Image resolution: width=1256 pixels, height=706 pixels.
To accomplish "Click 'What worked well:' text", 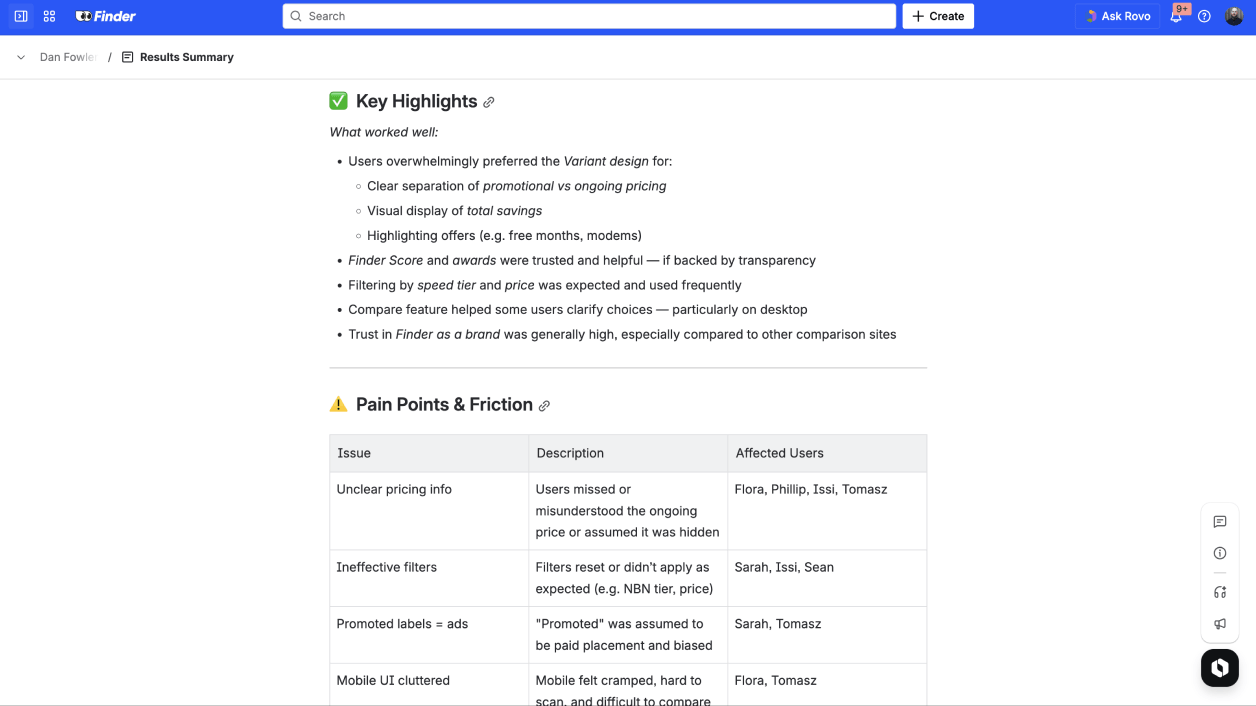I will click(x=384, y=132).
